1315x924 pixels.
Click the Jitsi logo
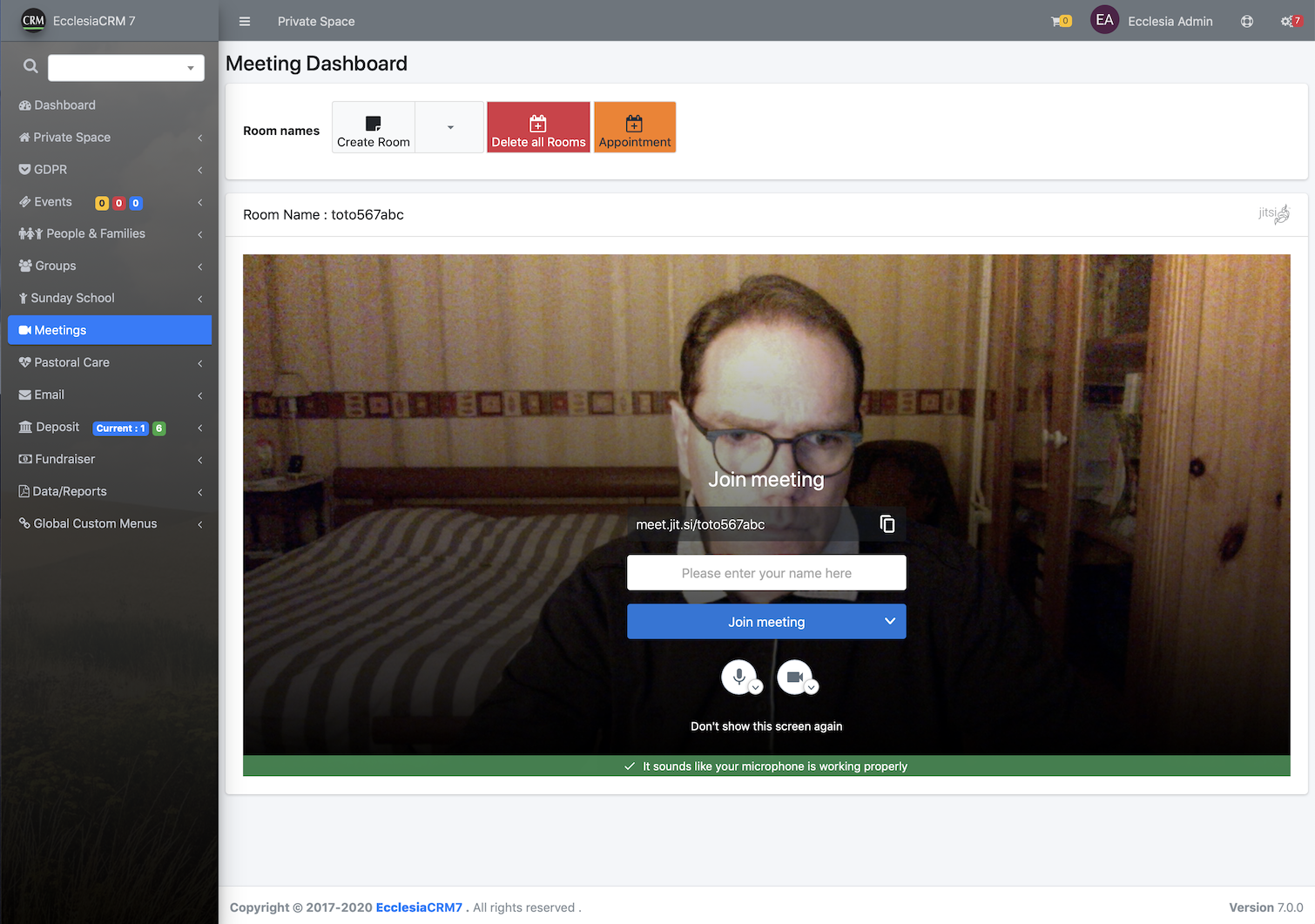click(1274, 213)
